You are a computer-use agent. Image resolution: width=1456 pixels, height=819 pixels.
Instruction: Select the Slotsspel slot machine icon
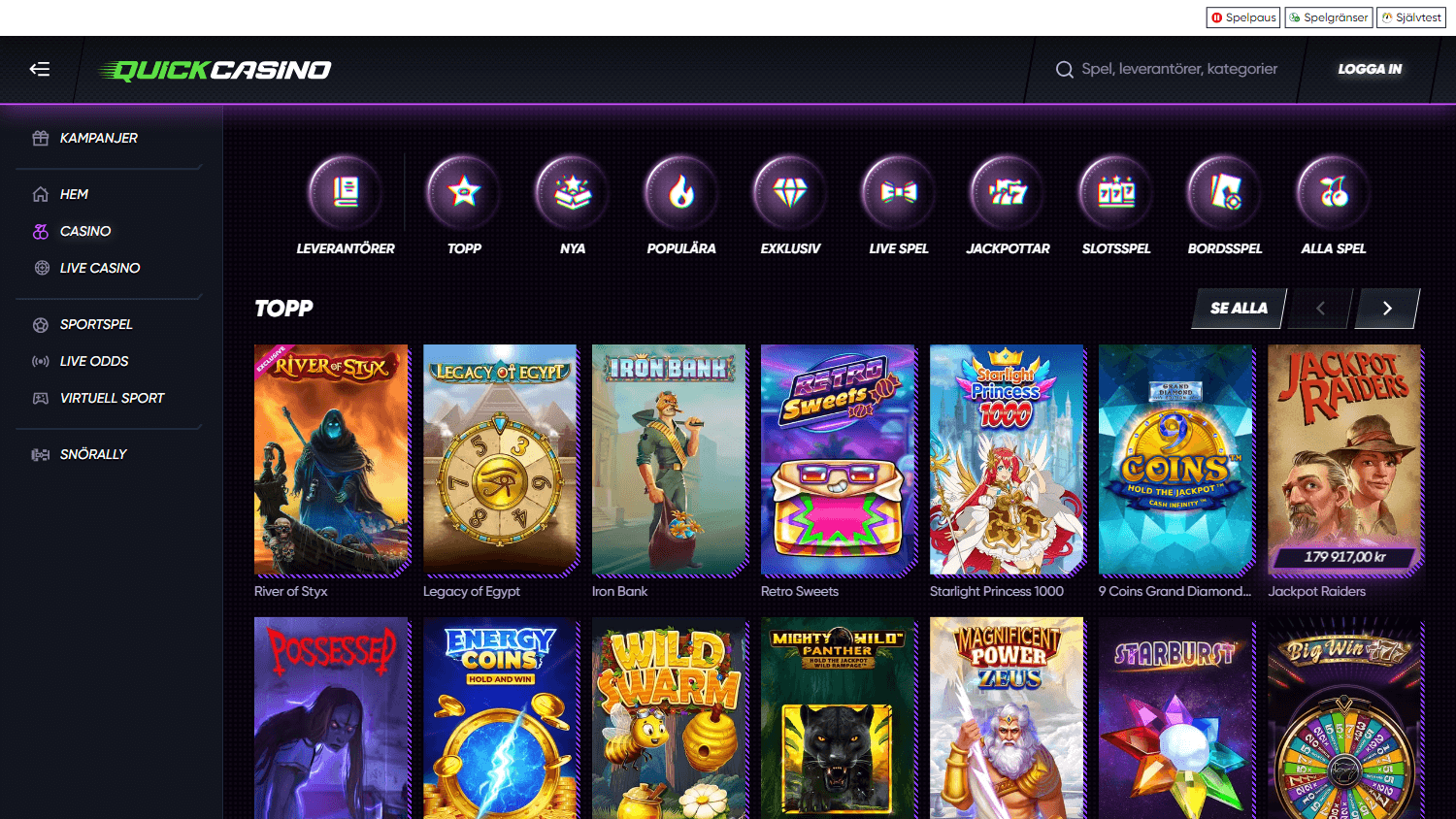coord(1116,192)
